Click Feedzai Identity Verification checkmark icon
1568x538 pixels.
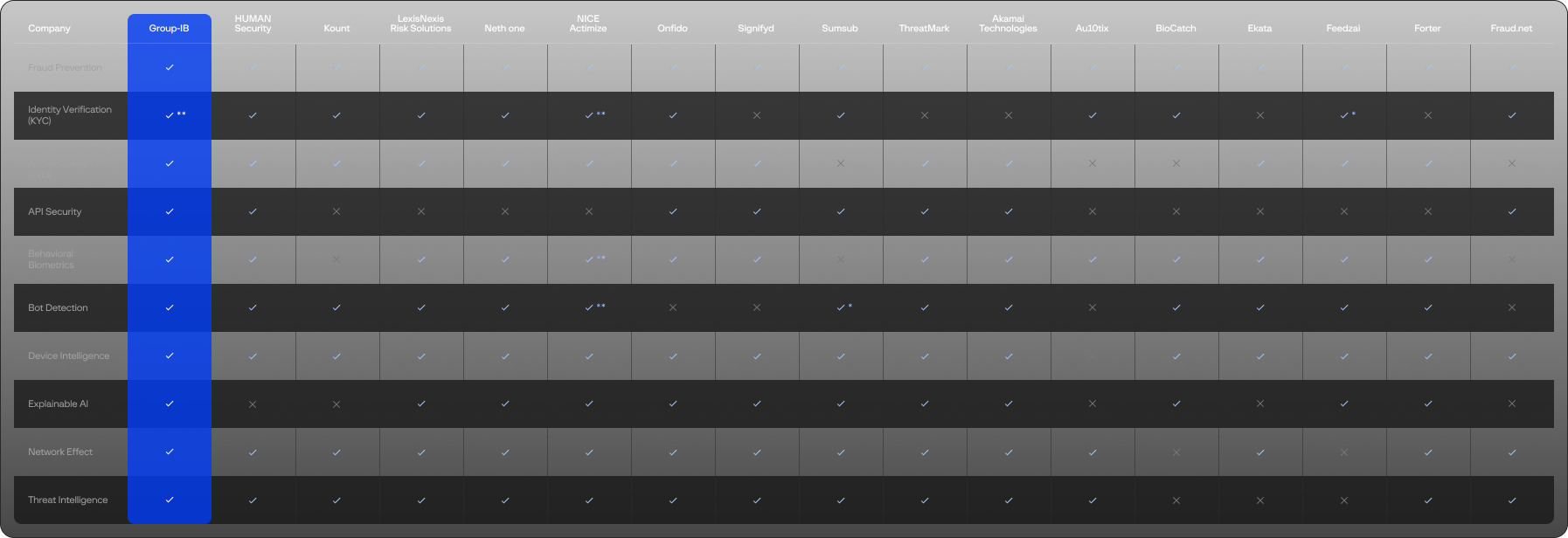(1344, 115)
